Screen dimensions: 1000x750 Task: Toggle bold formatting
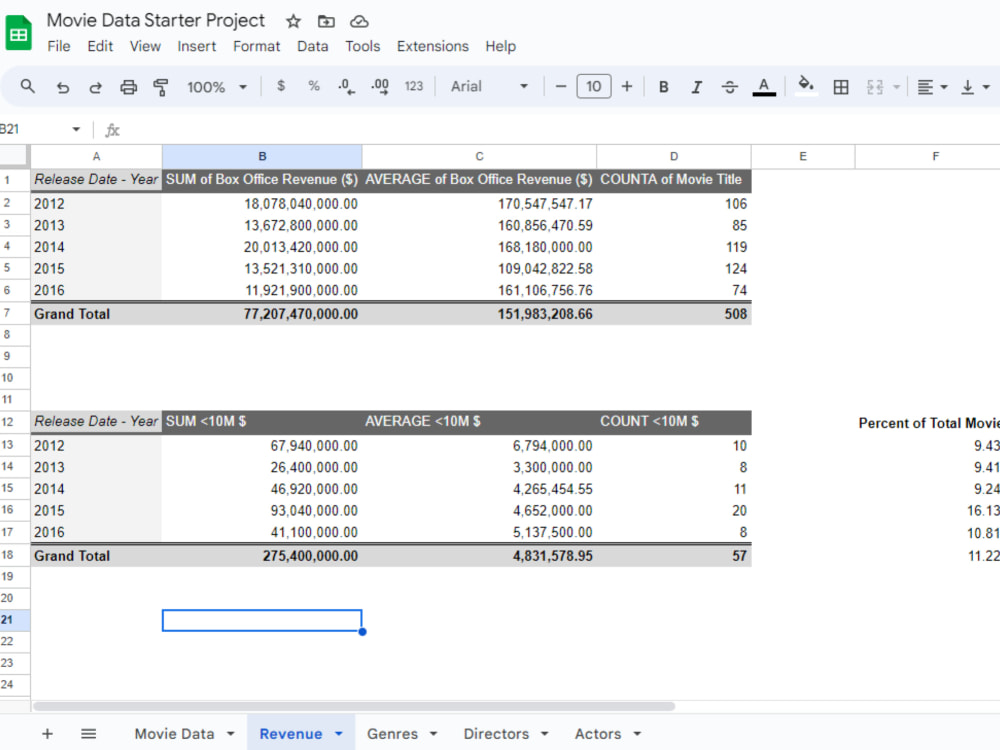click(x=663, y=87)
